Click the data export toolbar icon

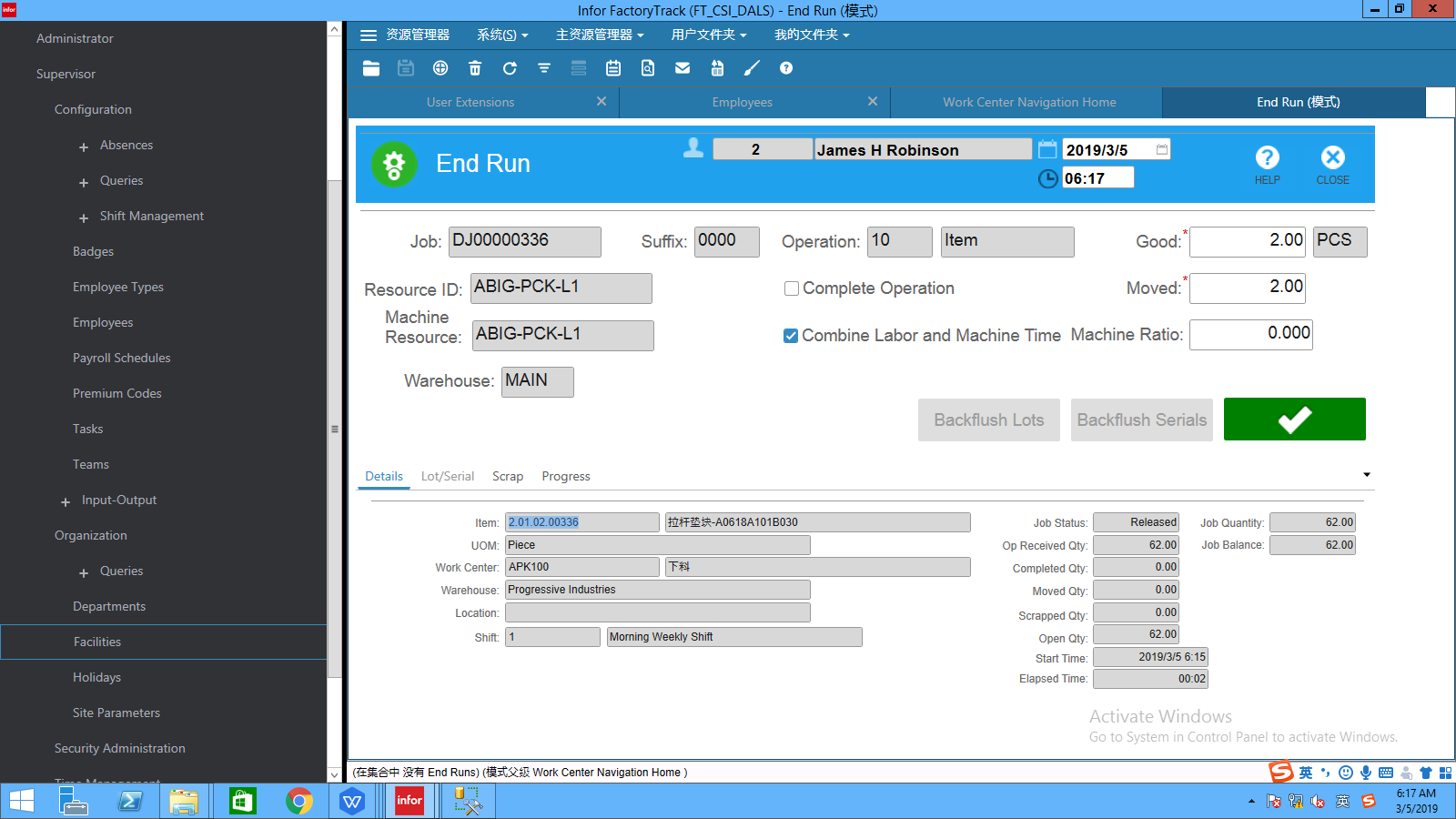coord(717,68)
